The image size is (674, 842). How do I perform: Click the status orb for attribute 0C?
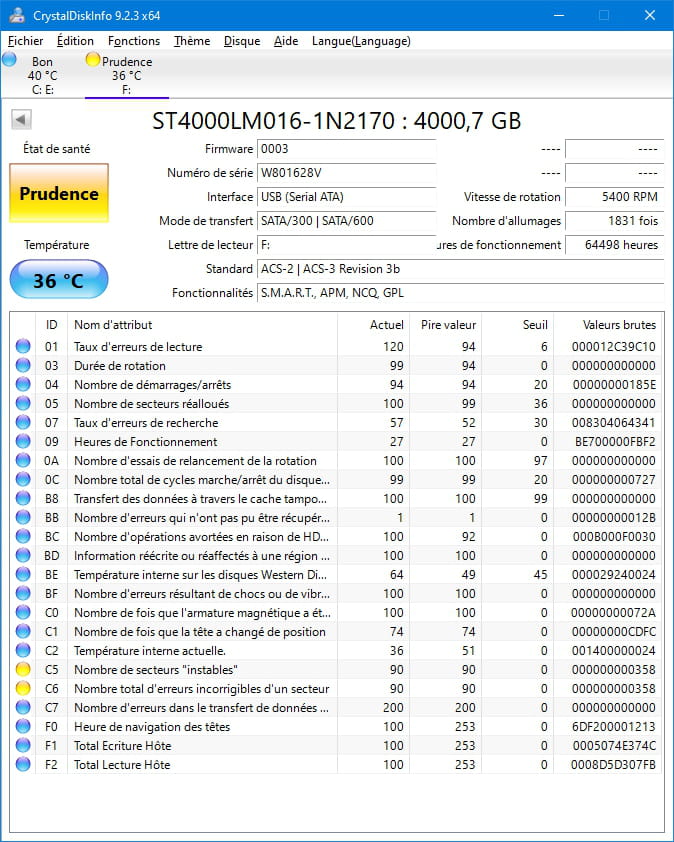click(23, 480)
